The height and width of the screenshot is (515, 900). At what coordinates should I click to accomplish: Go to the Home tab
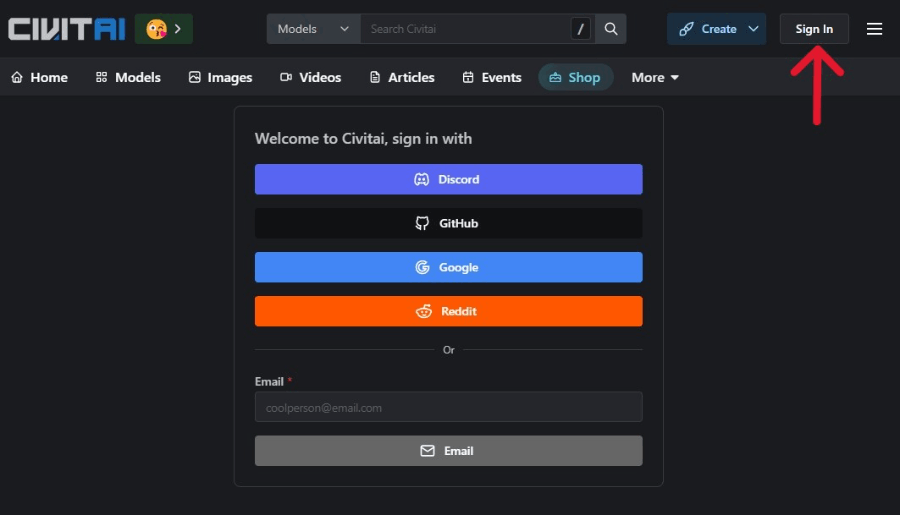pos(40,77)
